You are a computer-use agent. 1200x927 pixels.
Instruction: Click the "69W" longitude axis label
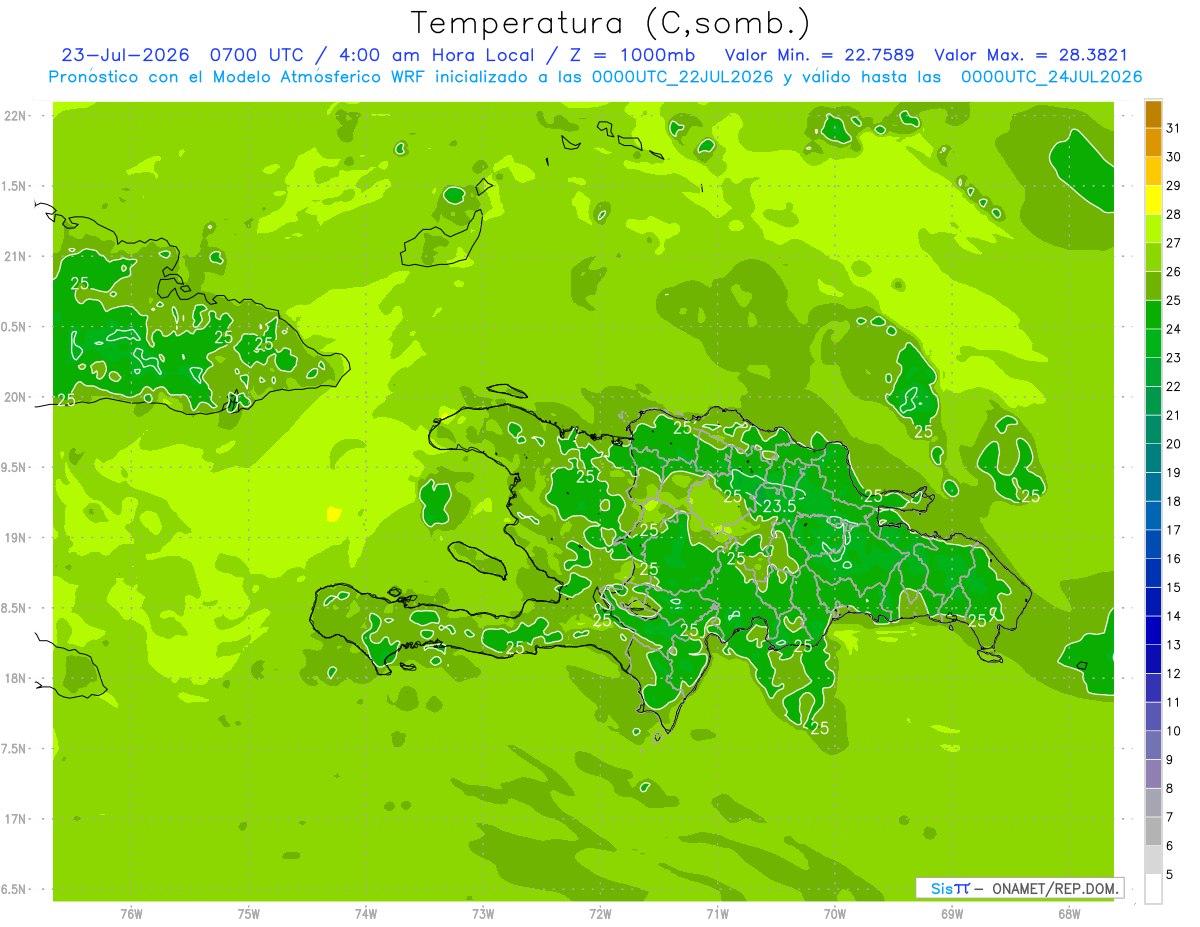click(x=952, y=914)
